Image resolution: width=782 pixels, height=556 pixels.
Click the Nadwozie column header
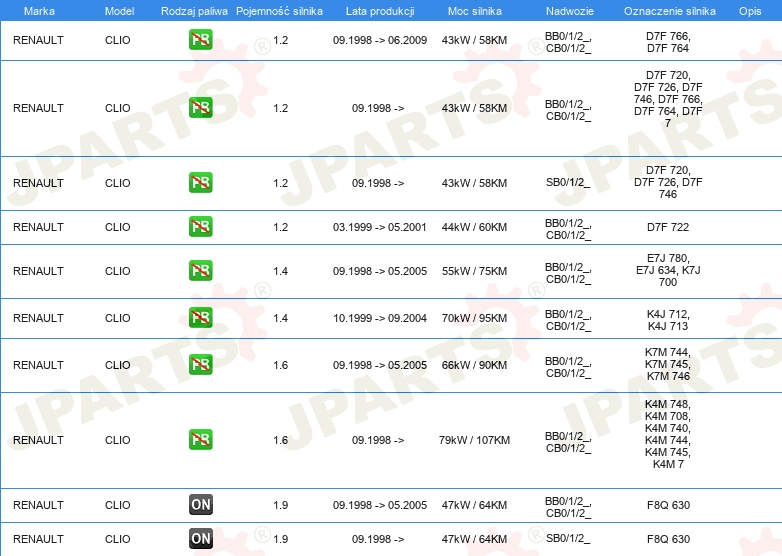point(568,11)
